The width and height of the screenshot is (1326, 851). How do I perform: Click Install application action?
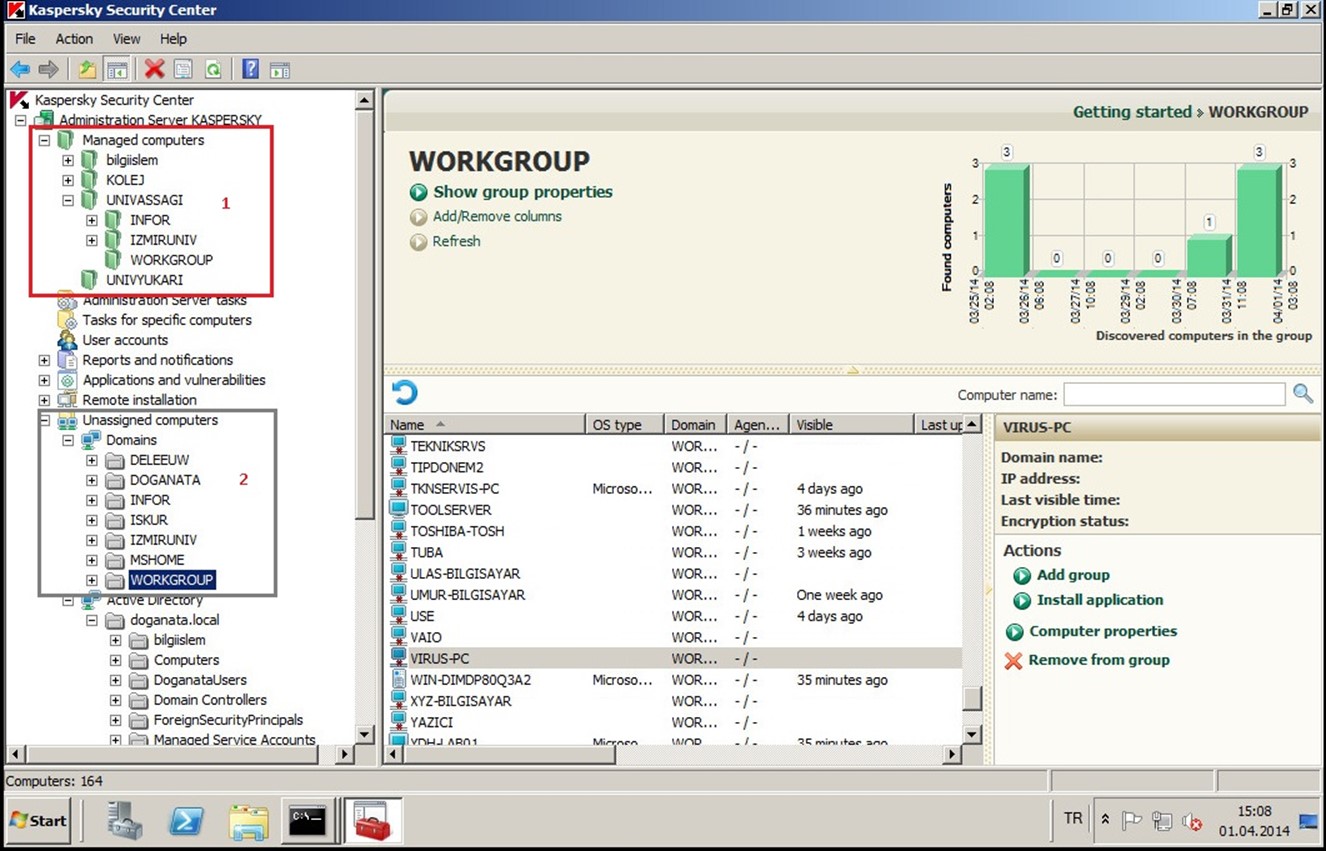(x=1100, y=600)
